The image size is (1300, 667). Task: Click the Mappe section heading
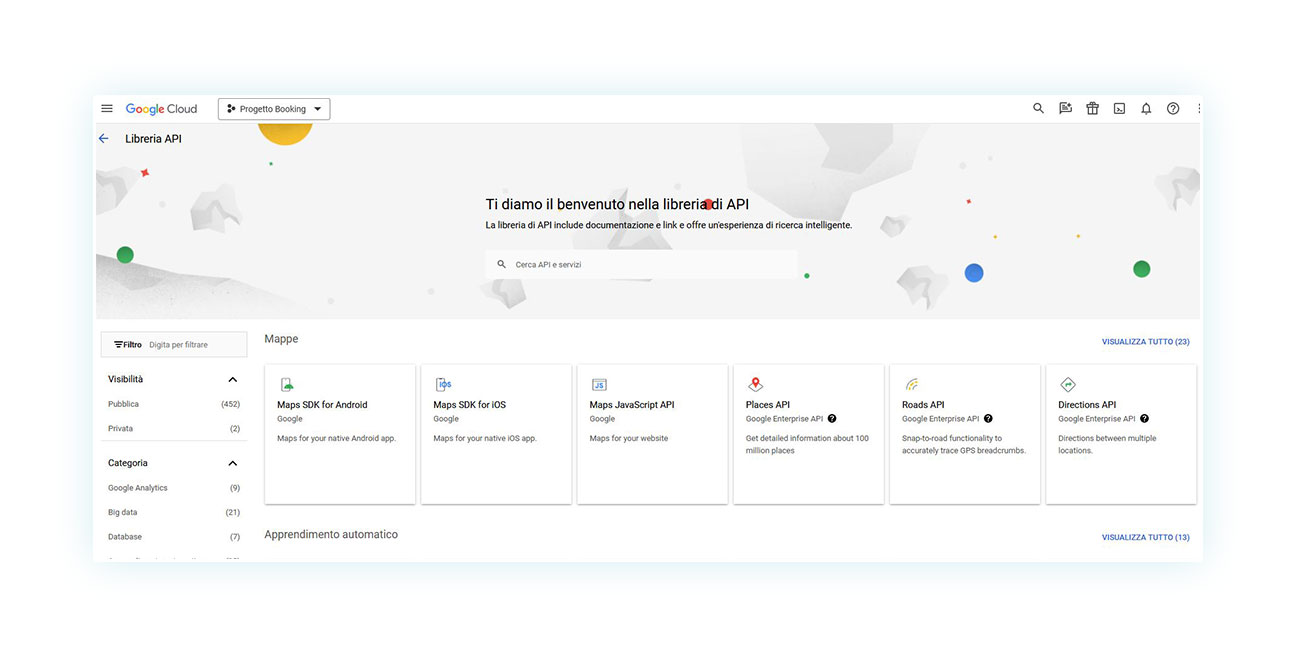(281, 339)
